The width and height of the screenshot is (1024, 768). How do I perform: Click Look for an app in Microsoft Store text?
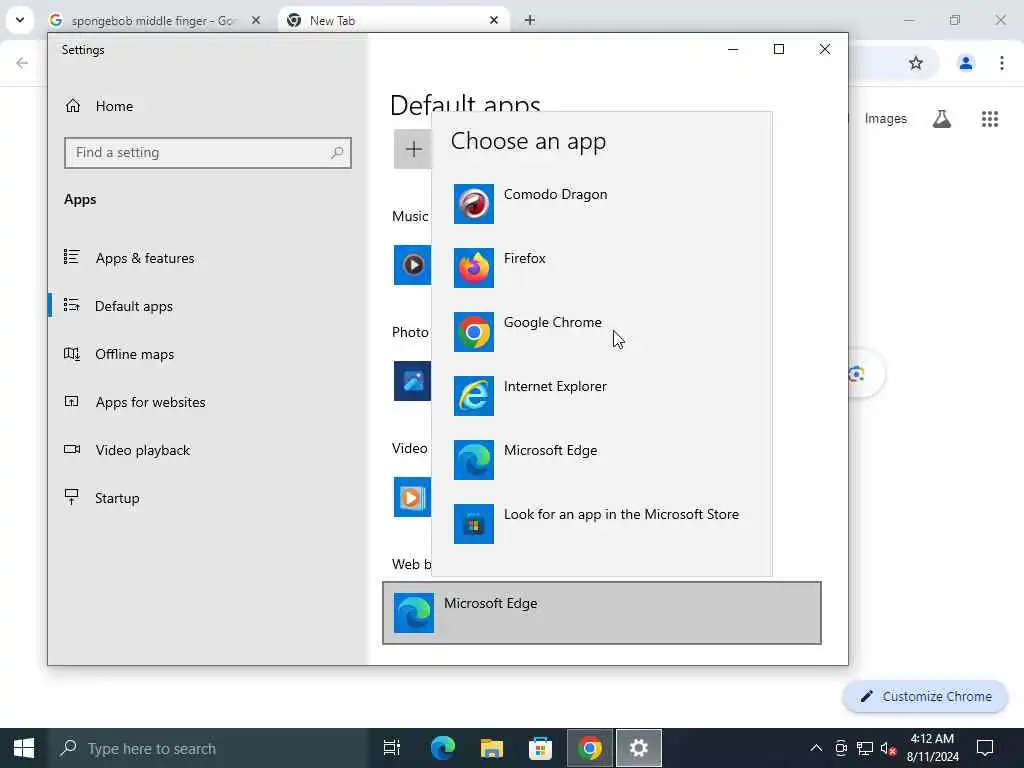tap(621, 514)
